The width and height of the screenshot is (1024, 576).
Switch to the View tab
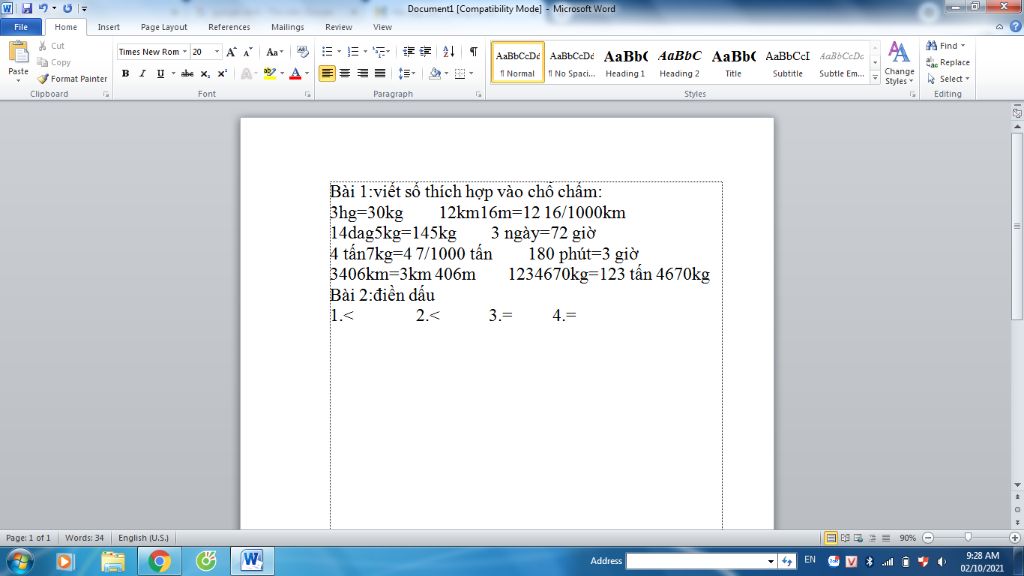tap(382, 27)
